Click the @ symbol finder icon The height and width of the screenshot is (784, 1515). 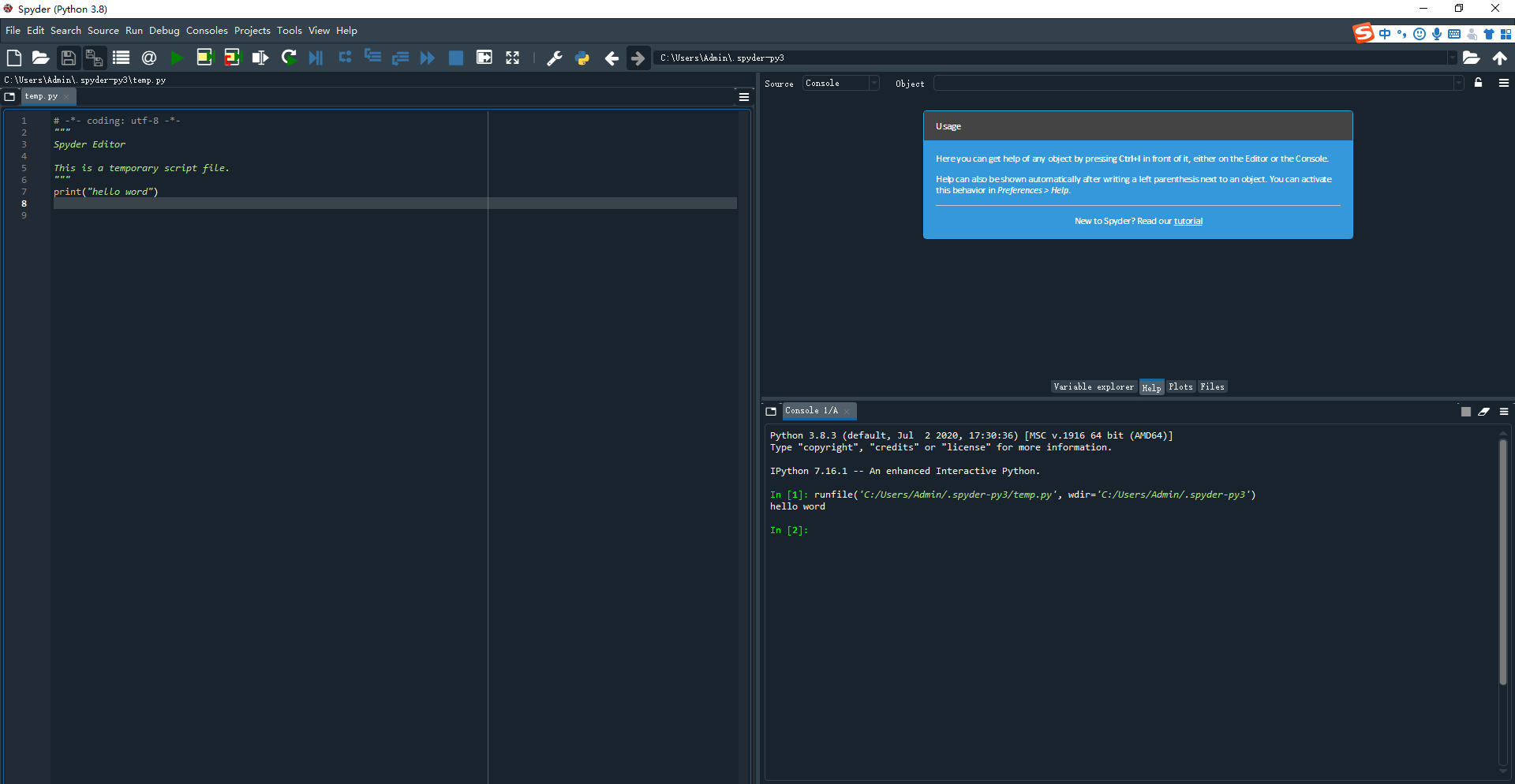click(x=149, y=58)
